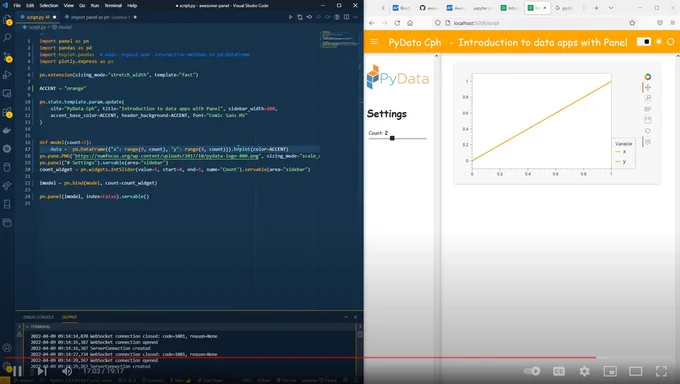Run Python file with play icon
Image resolution: width=680 pixels, height=384 pixels.
coord(291,17)
